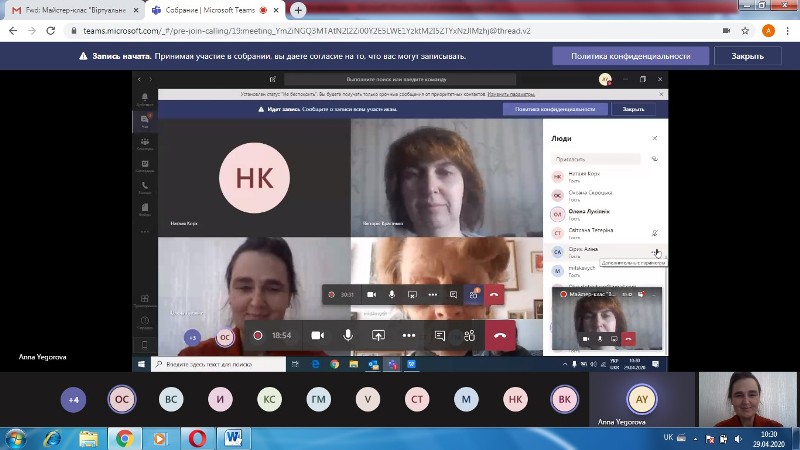
Task: Open Chat icon in shared Teams sidebar
Action: coord(145,121)
